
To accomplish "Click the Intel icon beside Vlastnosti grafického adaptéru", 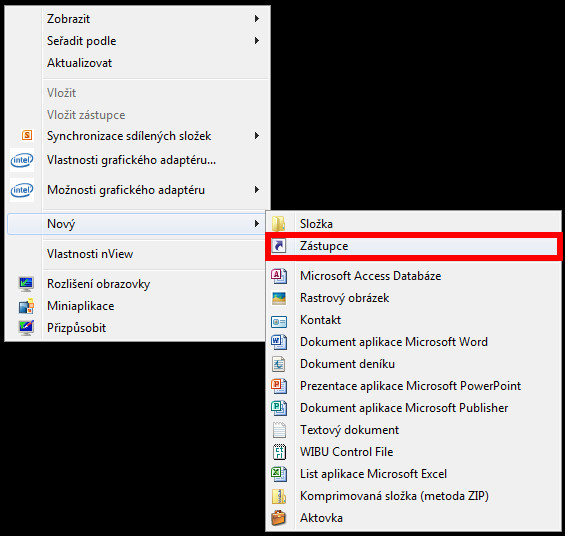I will [22, 160].
